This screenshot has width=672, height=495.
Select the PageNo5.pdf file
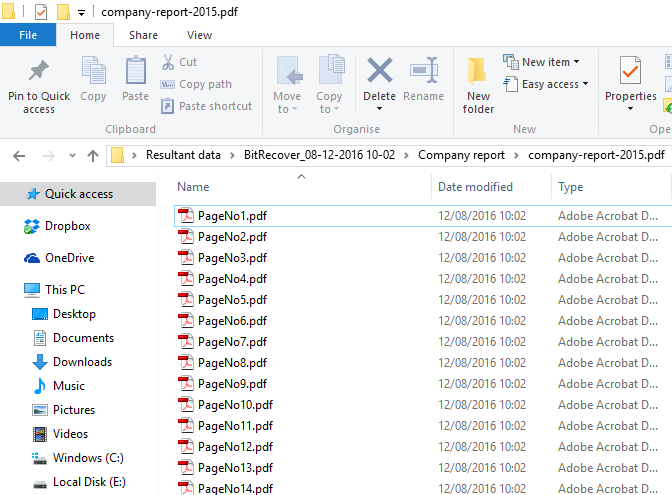pyautogui.click(x=232, y=300)
